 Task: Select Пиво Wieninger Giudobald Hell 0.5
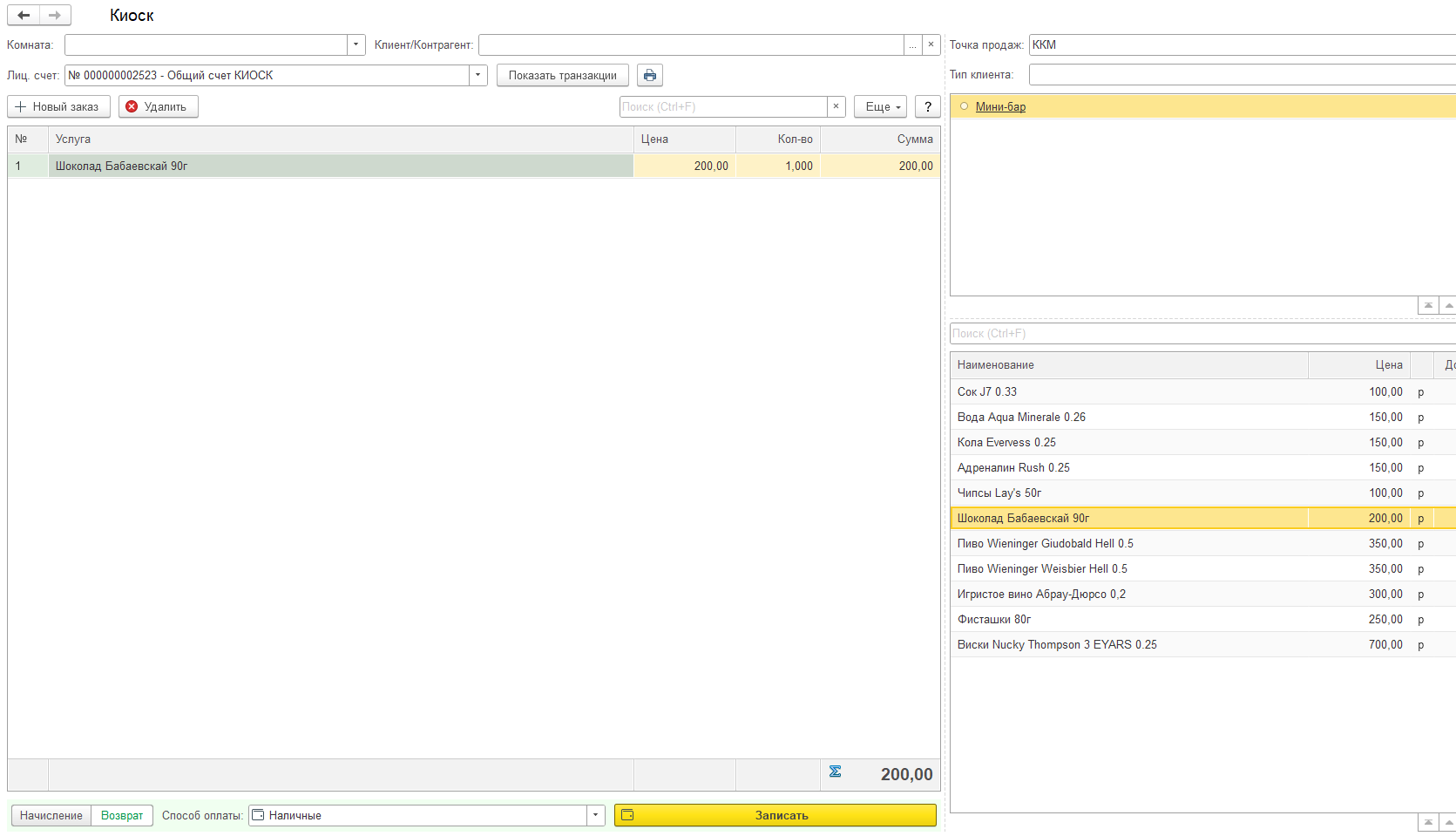[x=1202, y=543]
